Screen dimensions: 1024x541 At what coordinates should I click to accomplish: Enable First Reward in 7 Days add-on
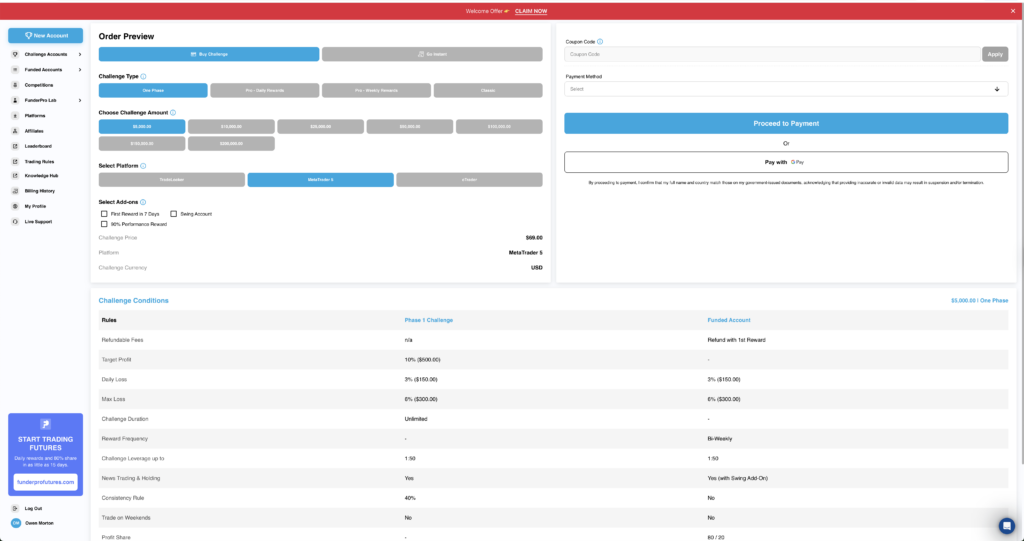tap(104, 214)
